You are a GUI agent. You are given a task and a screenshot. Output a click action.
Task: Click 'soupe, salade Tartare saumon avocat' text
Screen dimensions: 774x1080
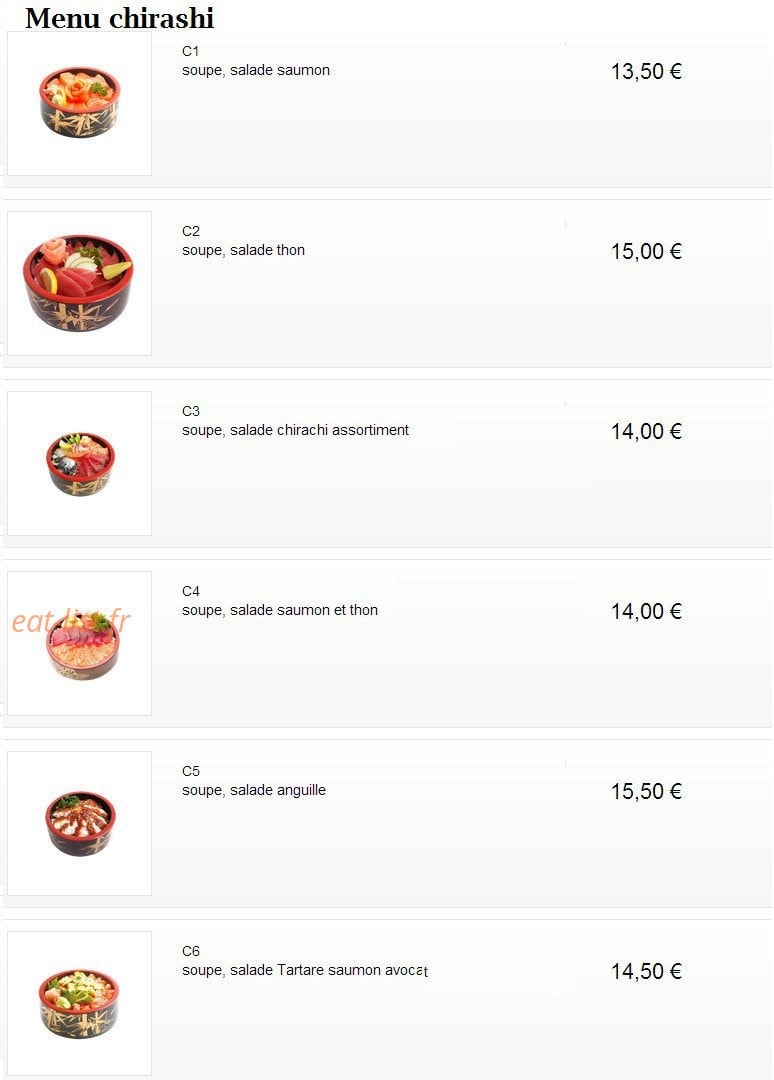[305, 970]
